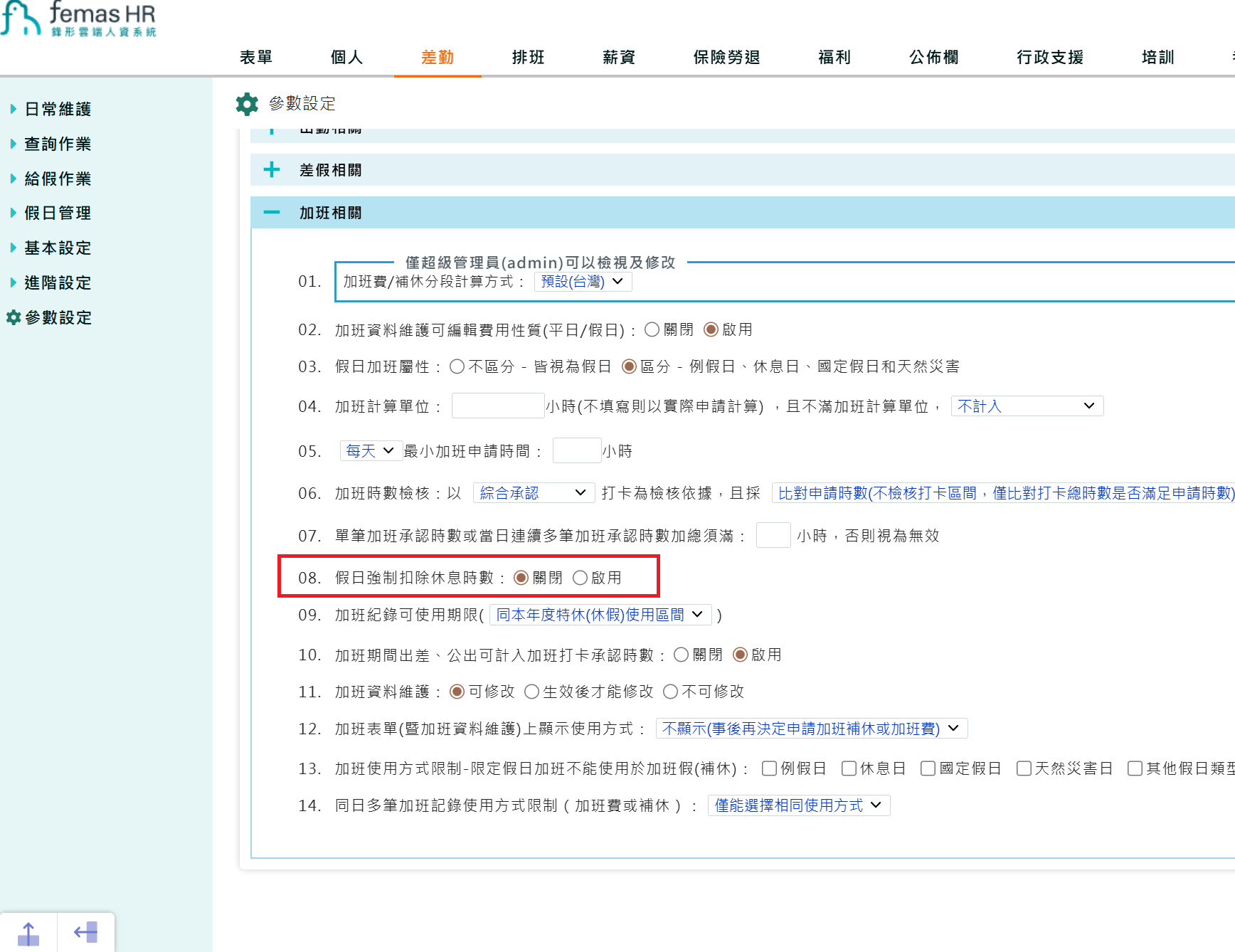The image size is (1235, 952).
Task: Click the arrow icon next to 進階設定
Action: [13, 282]
